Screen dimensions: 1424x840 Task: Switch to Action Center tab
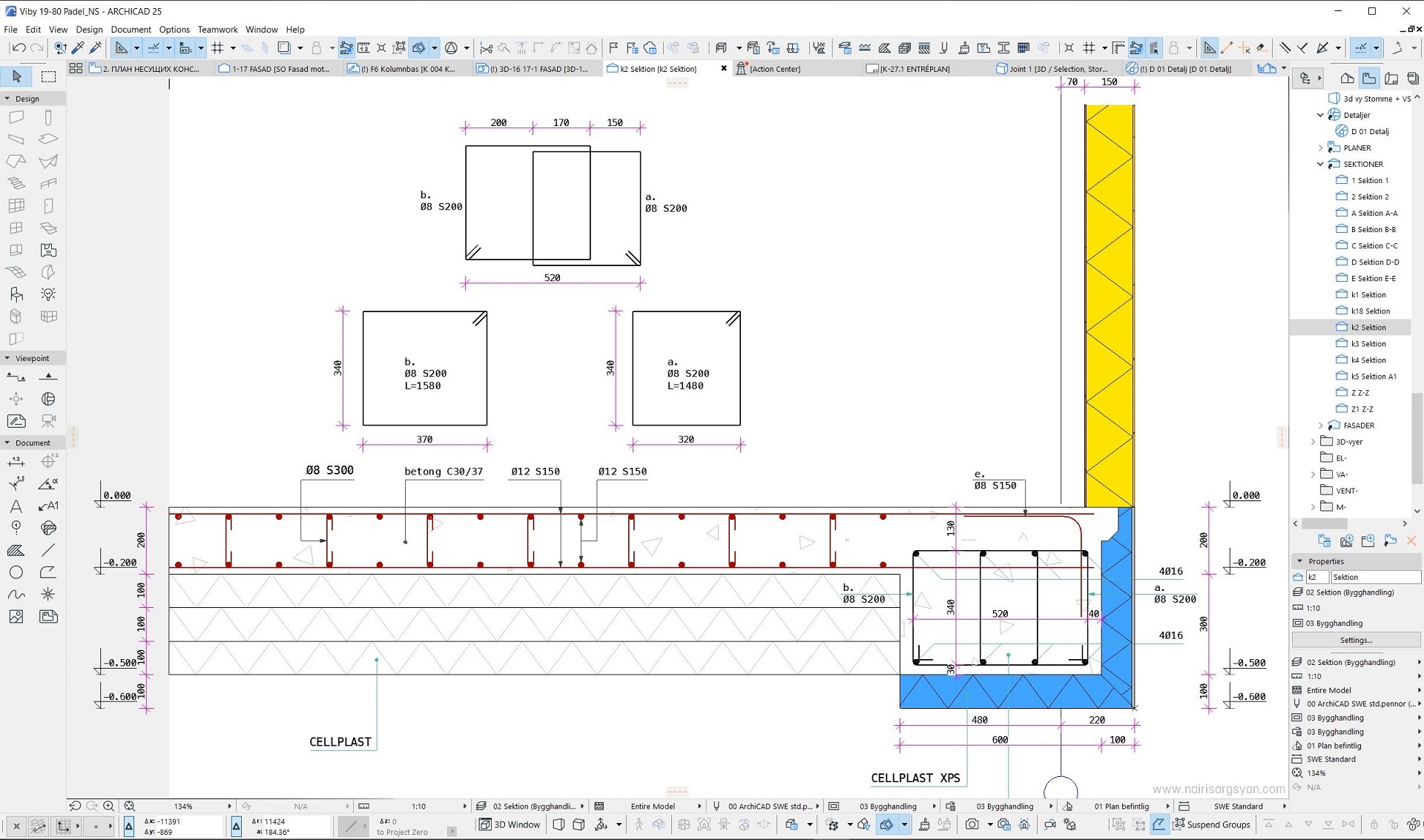pyautogui.click(x=775, y=68)
